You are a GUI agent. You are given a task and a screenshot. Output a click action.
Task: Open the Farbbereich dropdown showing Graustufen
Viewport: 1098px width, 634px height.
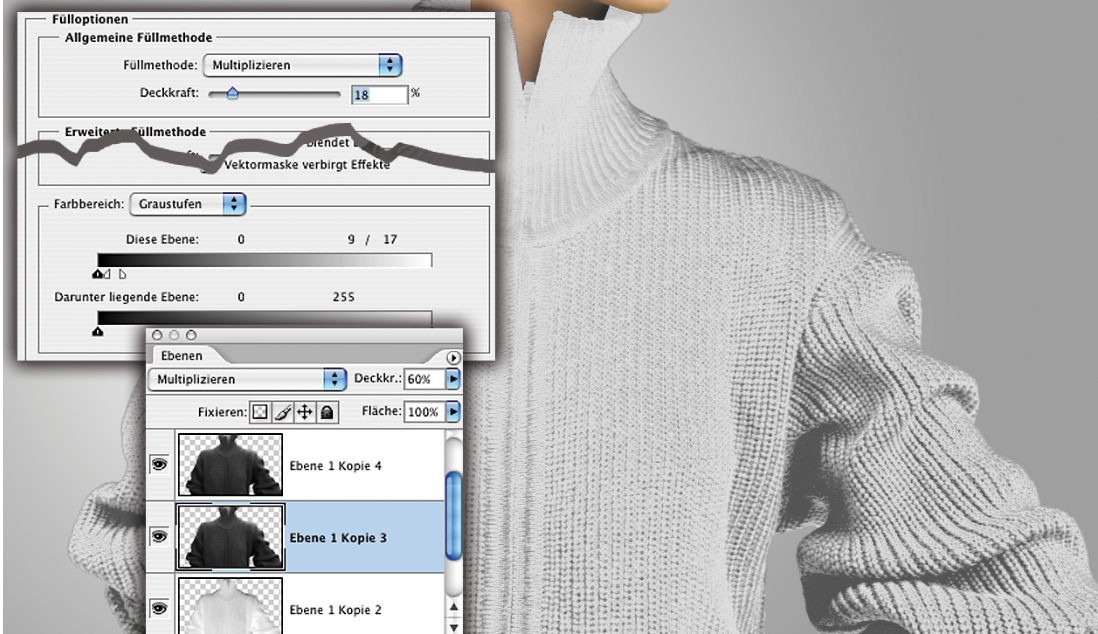(188, 204)
